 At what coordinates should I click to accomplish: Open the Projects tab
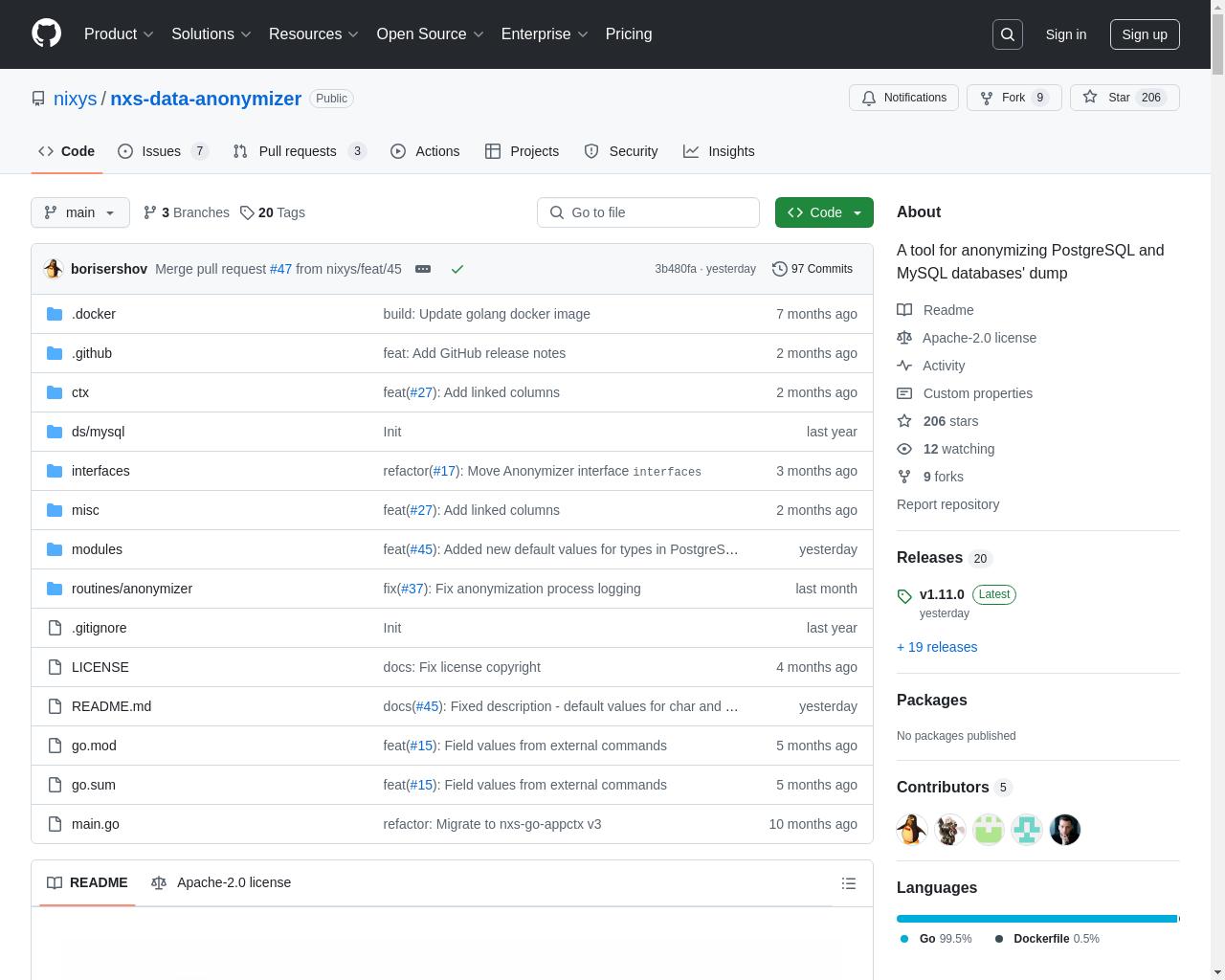click(x=522, y=151)
